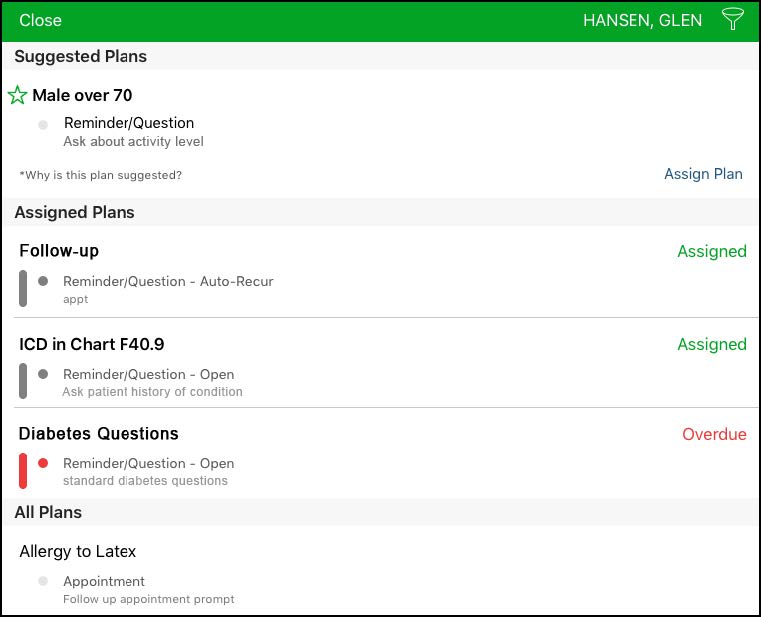This screenshot has width=761, height=617.
Task: Click the Assigned status for Follow-up
Action: [712, 251]
